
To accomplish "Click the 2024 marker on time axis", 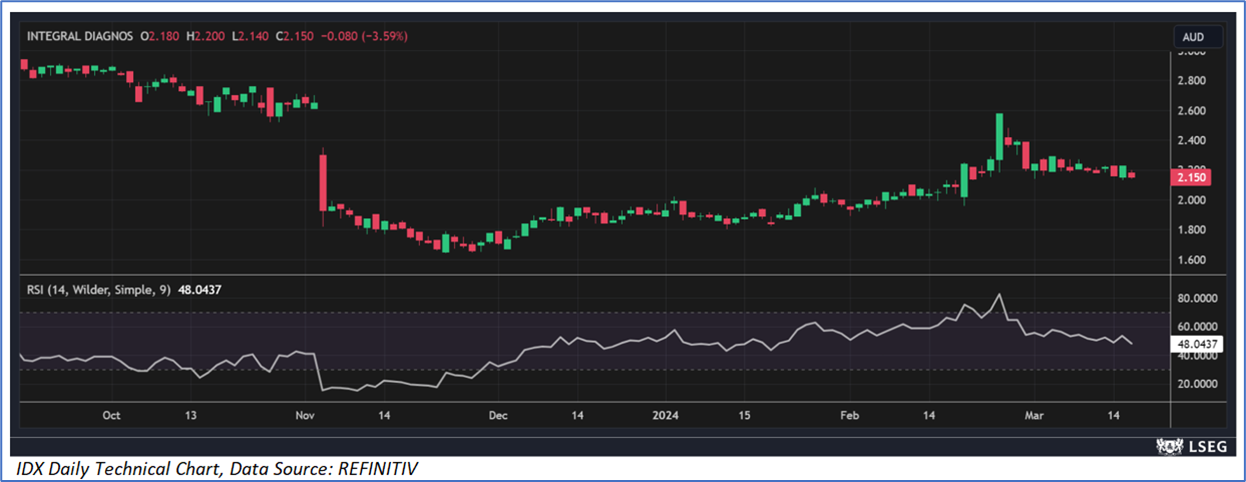I will point(665,415).
